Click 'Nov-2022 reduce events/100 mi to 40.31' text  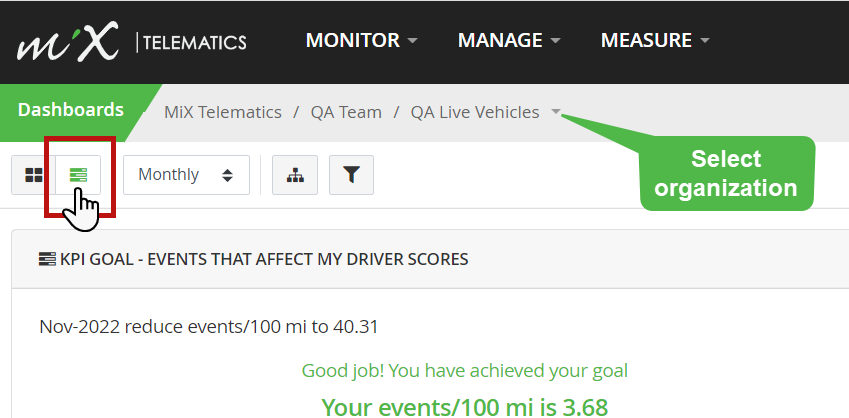(208, 327)
